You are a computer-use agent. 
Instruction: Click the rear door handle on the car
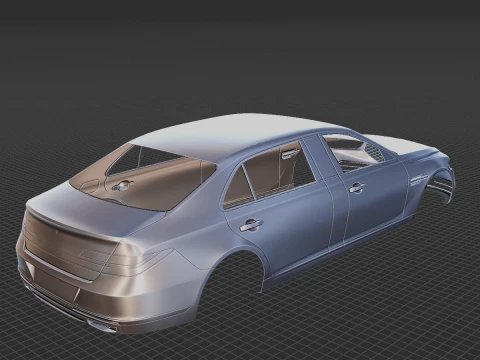251,225
